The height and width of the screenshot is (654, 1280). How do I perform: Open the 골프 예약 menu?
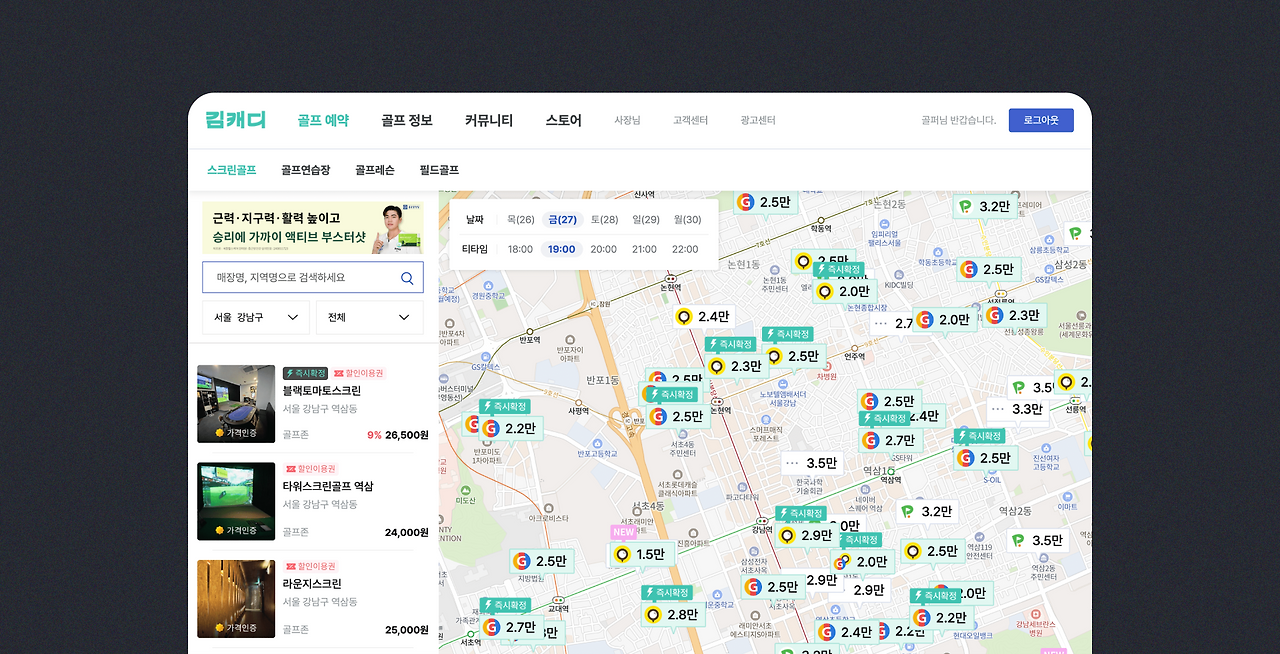tap(323, 120)
